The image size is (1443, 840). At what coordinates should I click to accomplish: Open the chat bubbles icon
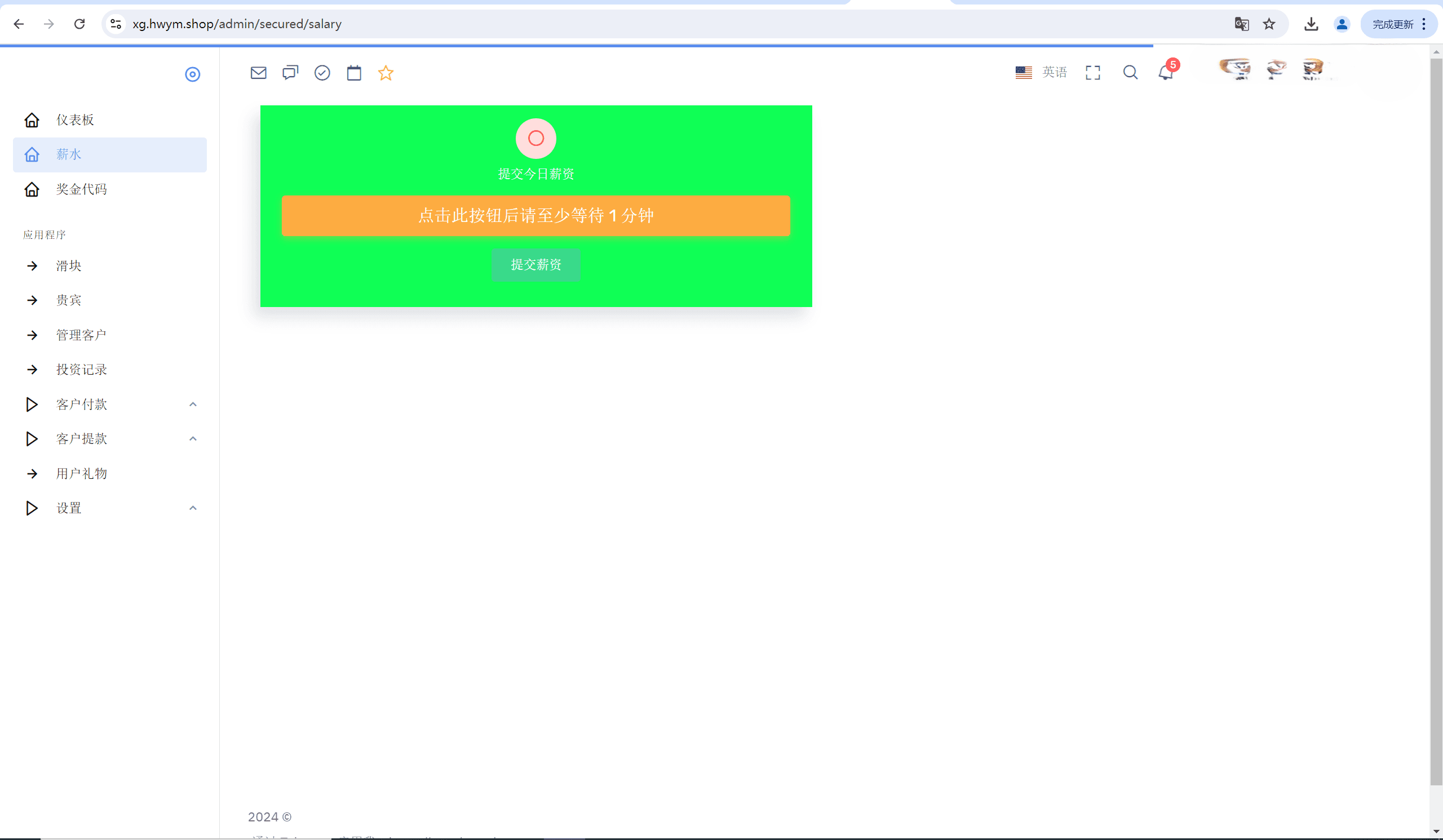point(290,73)
